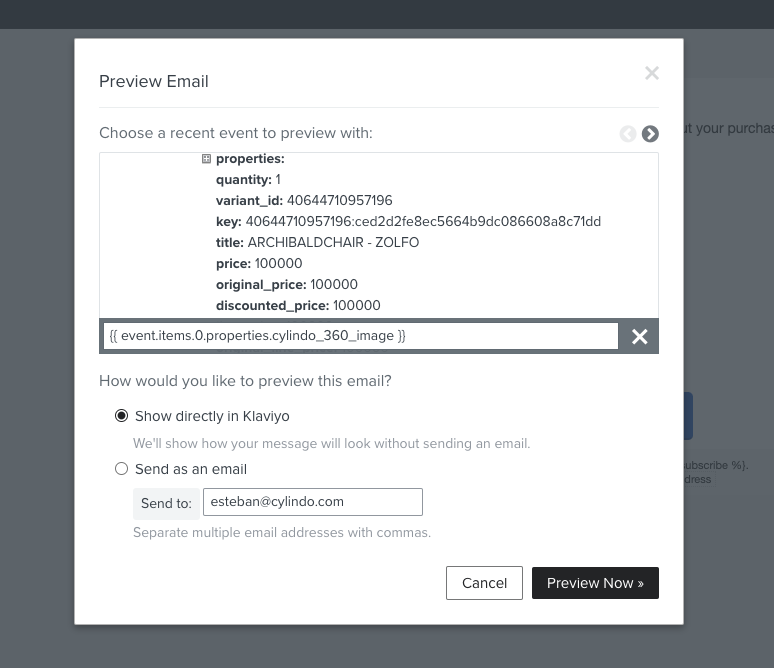The width and height of the screenshot is (774, 668).
Task: Select Send as an email option
Action: click(121, 469)
